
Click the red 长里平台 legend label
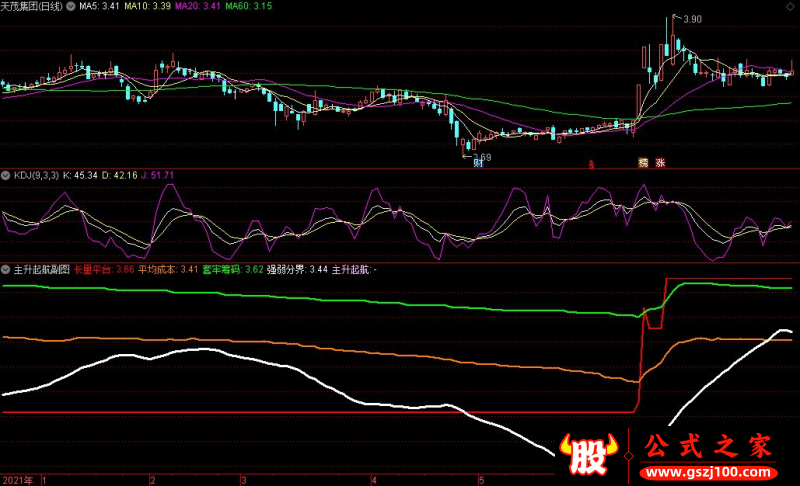(92, 269)
